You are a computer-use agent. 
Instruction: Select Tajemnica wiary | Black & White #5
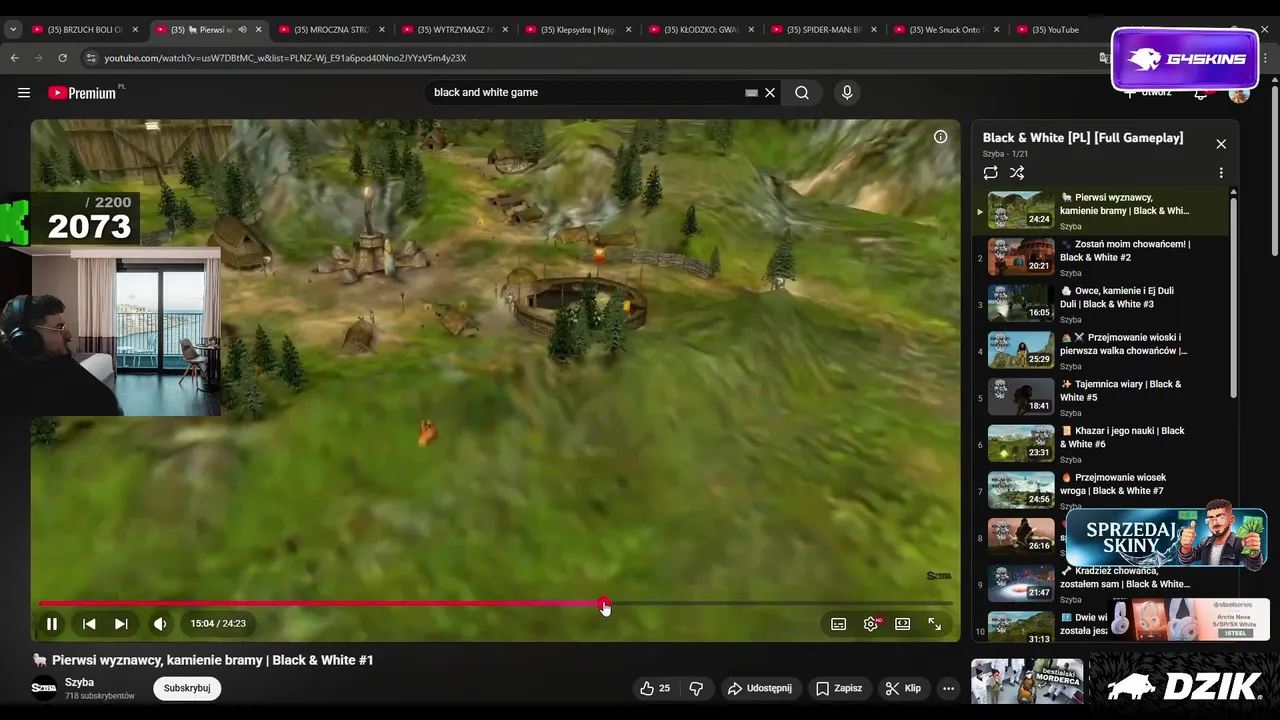(x=1100, y=397)
